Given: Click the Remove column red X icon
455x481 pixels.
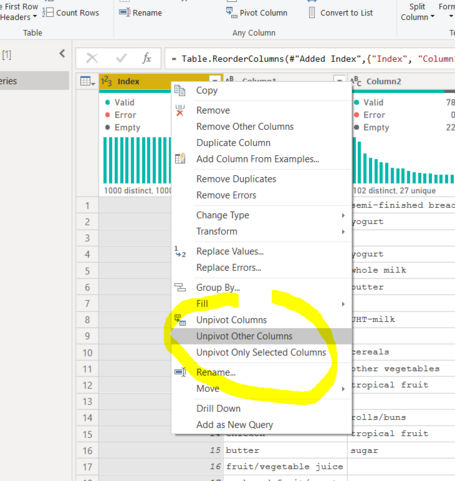Looking at the screenshot, I should pos(180,110).
